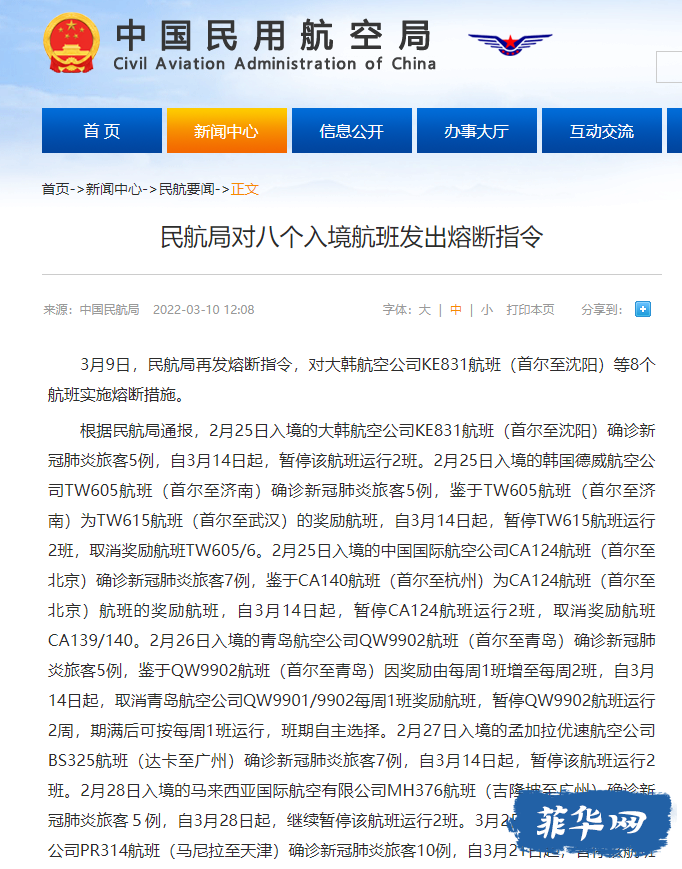Click the publish date 2022-03-10 12:08
The width and height of the screenshot is (682, 869).
click(x=204, y=310)
